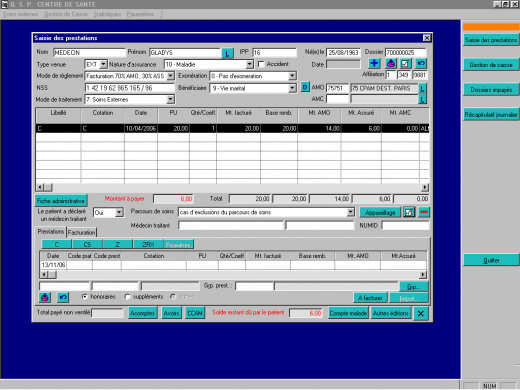Open the Soins externes menu
520x390 pixels.
pos(21,14)
